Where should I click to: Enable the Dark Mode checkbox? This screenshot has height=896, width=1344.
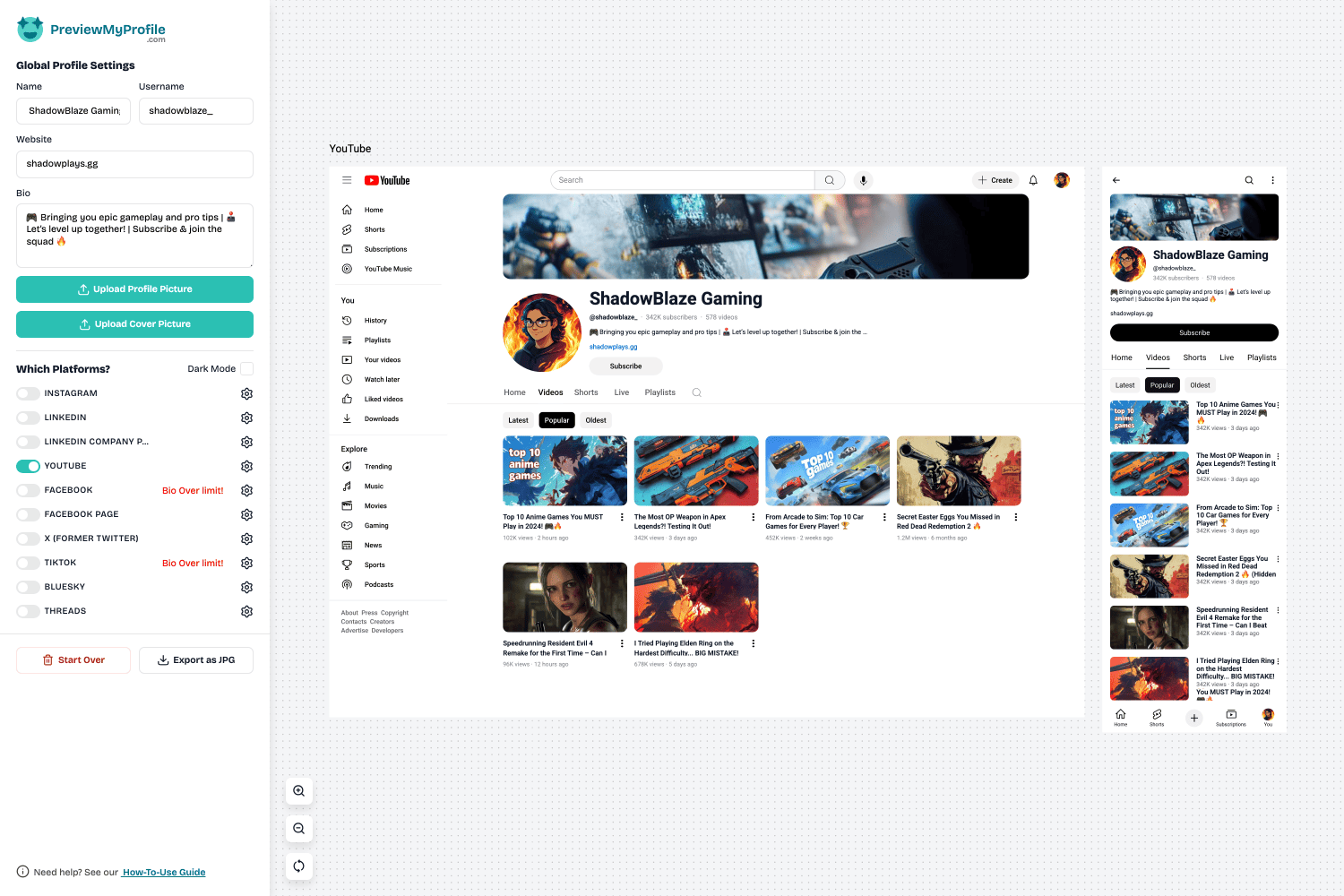(246, 369)
